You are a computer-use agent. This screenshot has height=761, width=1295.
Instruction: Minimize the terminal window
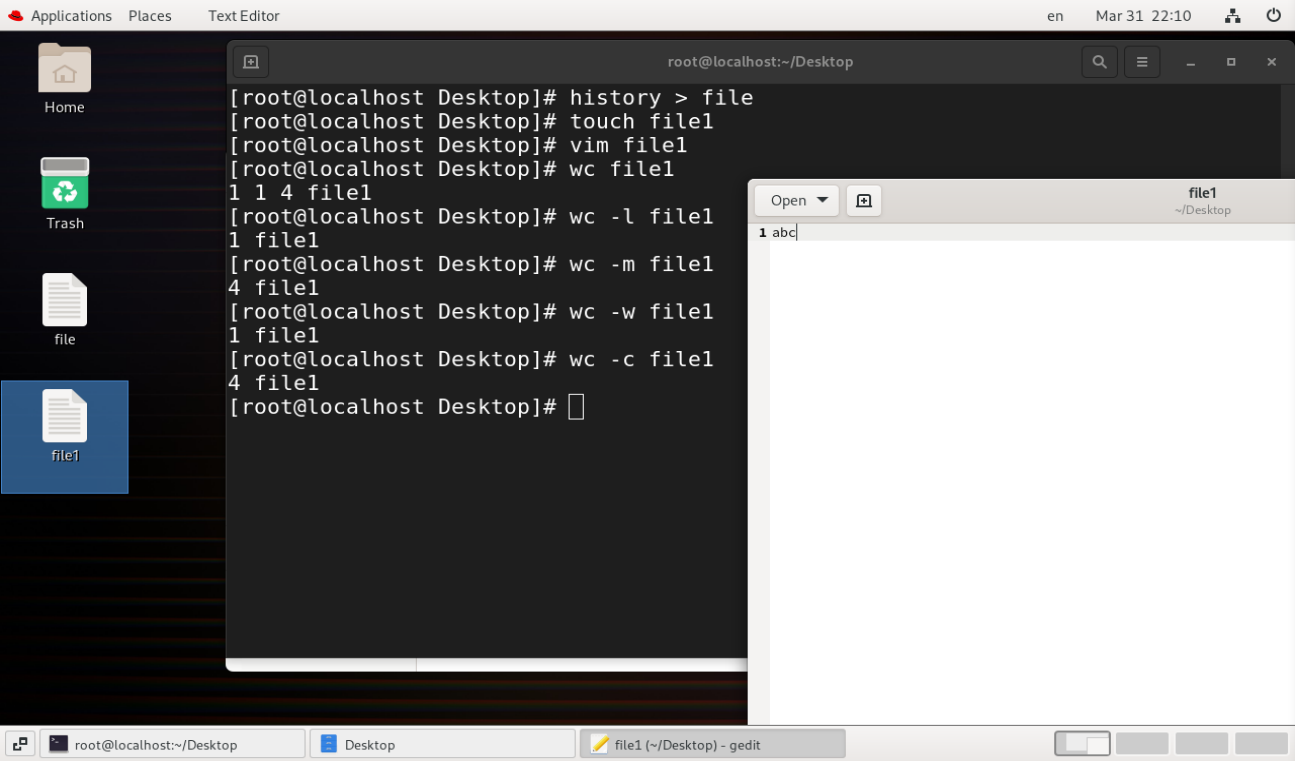point(1191,62)
